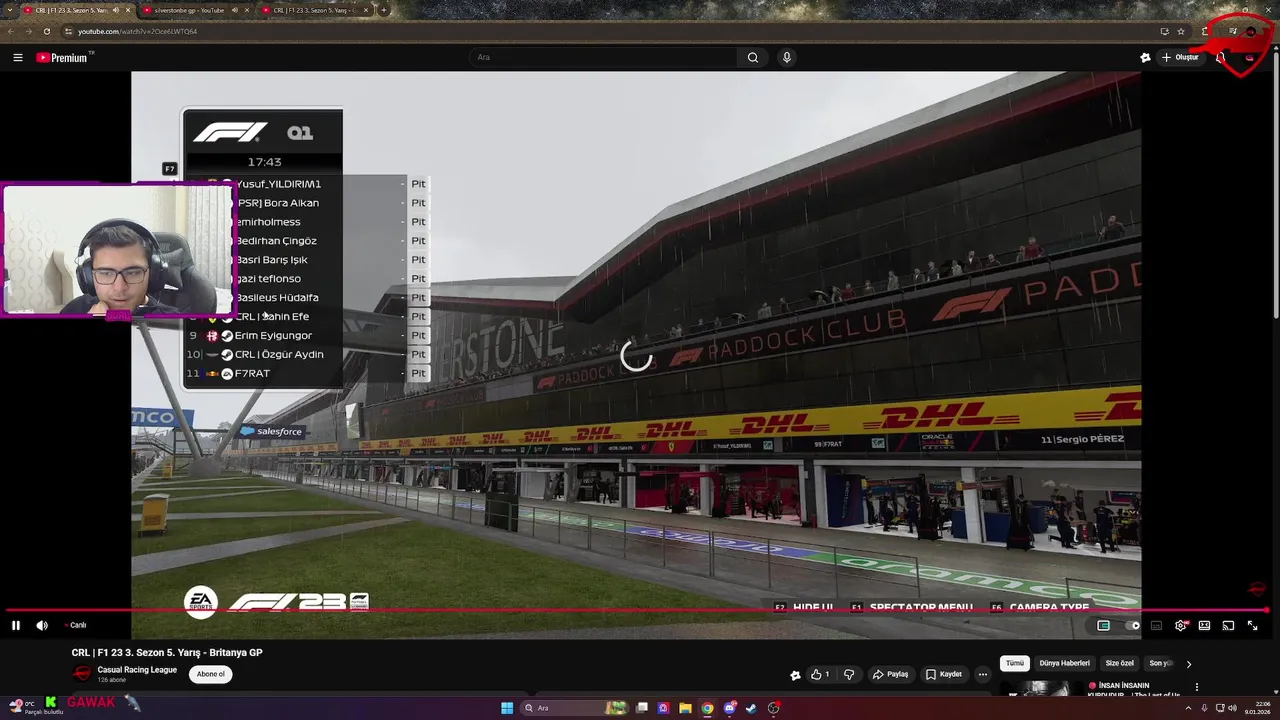The width and height of the screenshot is (1280, 720).
Task: Click the Casual Racing League avatar
Action: click(82, 673)
